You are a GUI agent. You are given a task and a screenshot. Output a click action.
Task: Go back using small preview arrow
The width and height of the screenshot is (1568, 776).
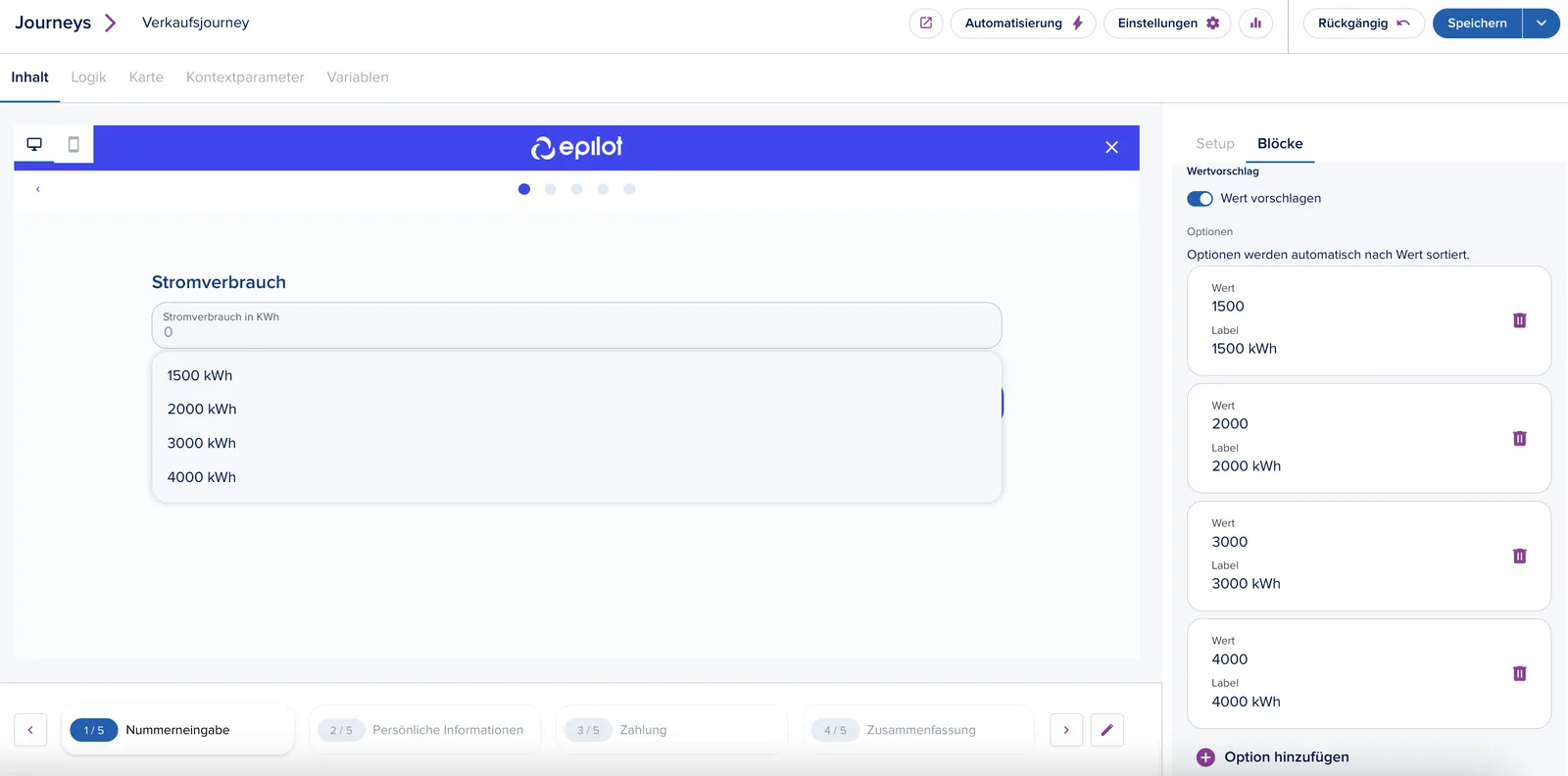[37, 189]
